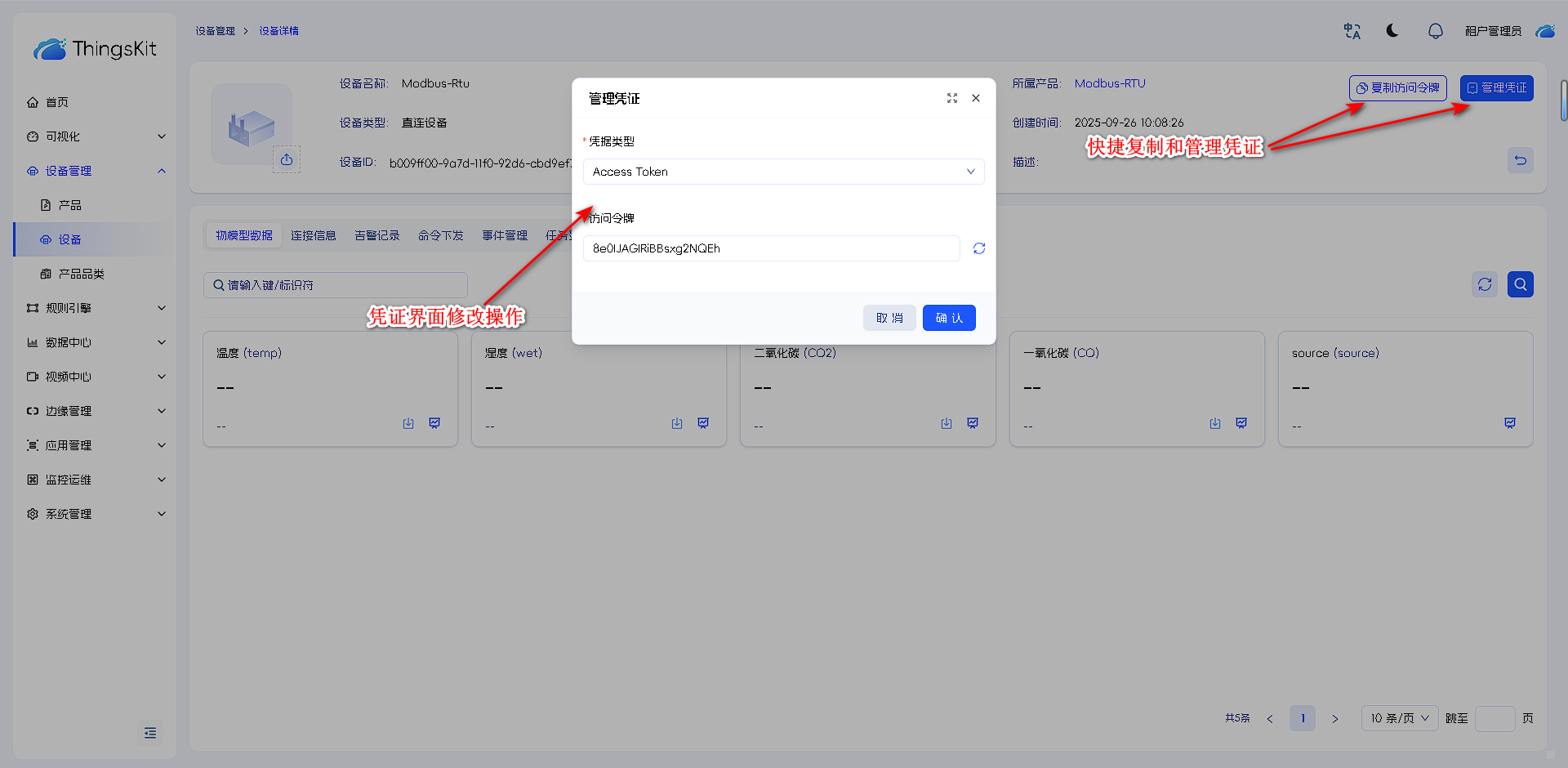Click the upload icon below device image
Image resolution: width=1568 pixels, height=768 pixels.
(287, 159)
